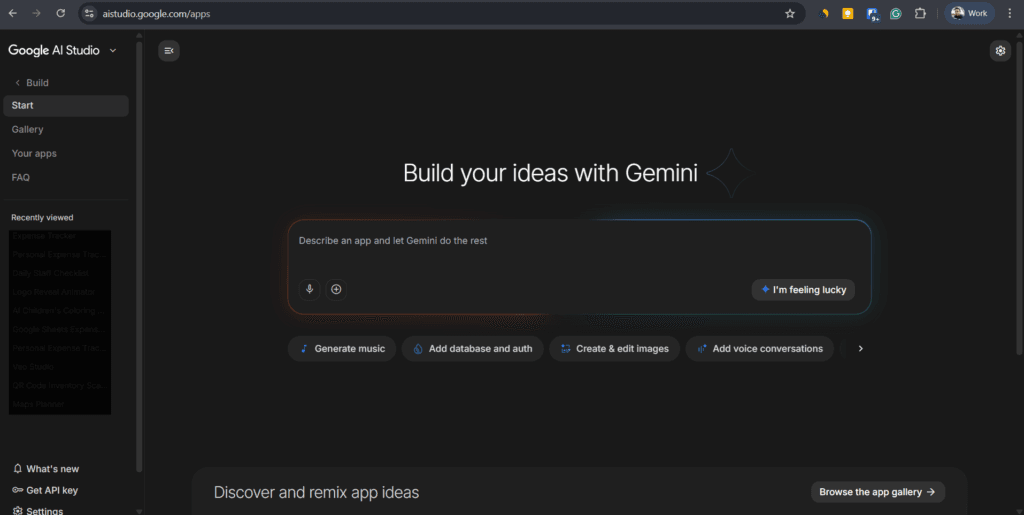Click the main page vertical scrollbar
1024x515 pixels.
1020,196
